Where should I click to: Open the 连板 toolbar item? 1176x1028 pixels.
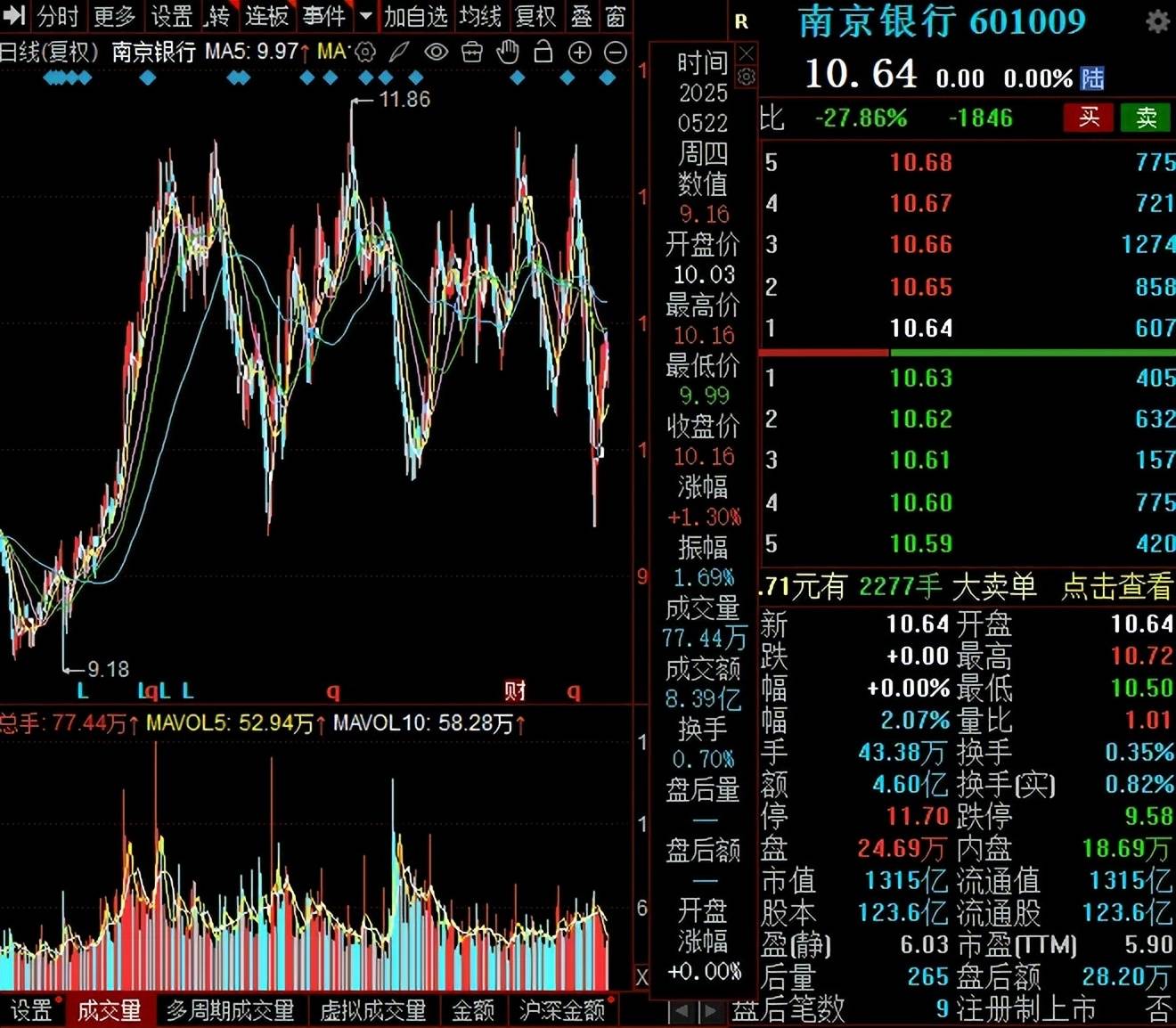pyautogui.click(x=267, y=16)
